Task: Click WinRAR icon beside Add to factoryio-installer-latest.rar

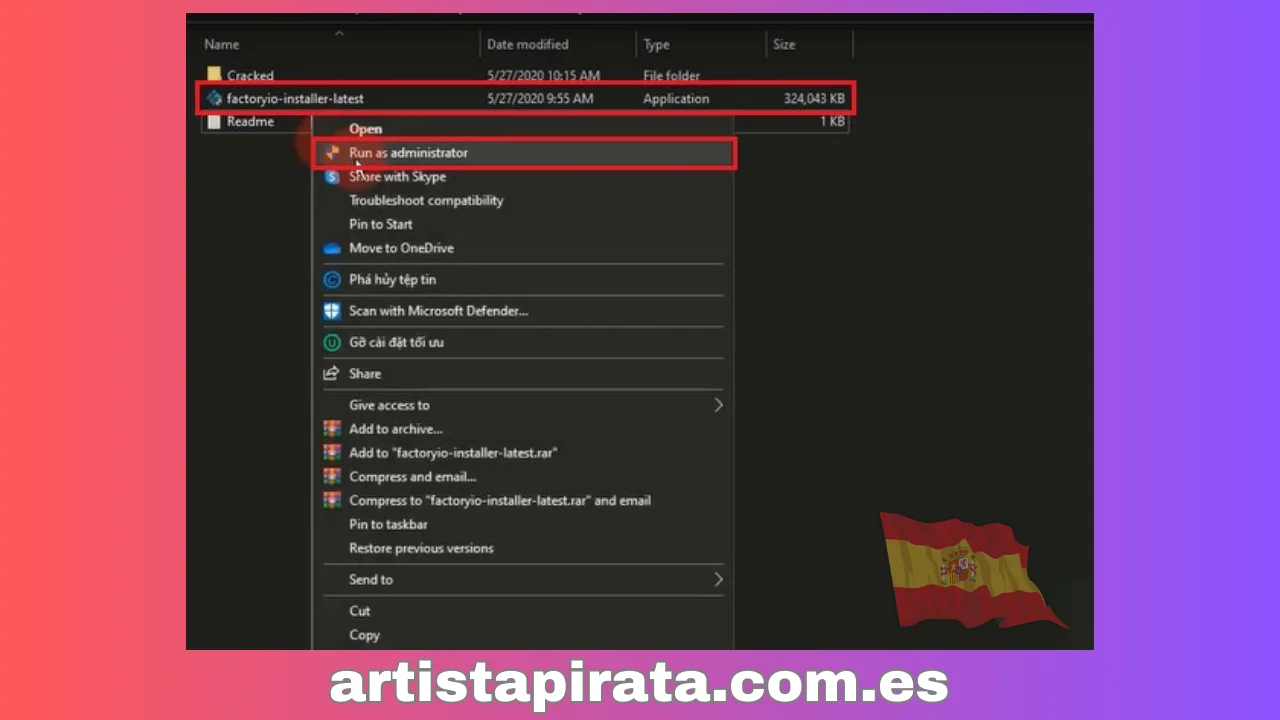Action: [332, 453]
